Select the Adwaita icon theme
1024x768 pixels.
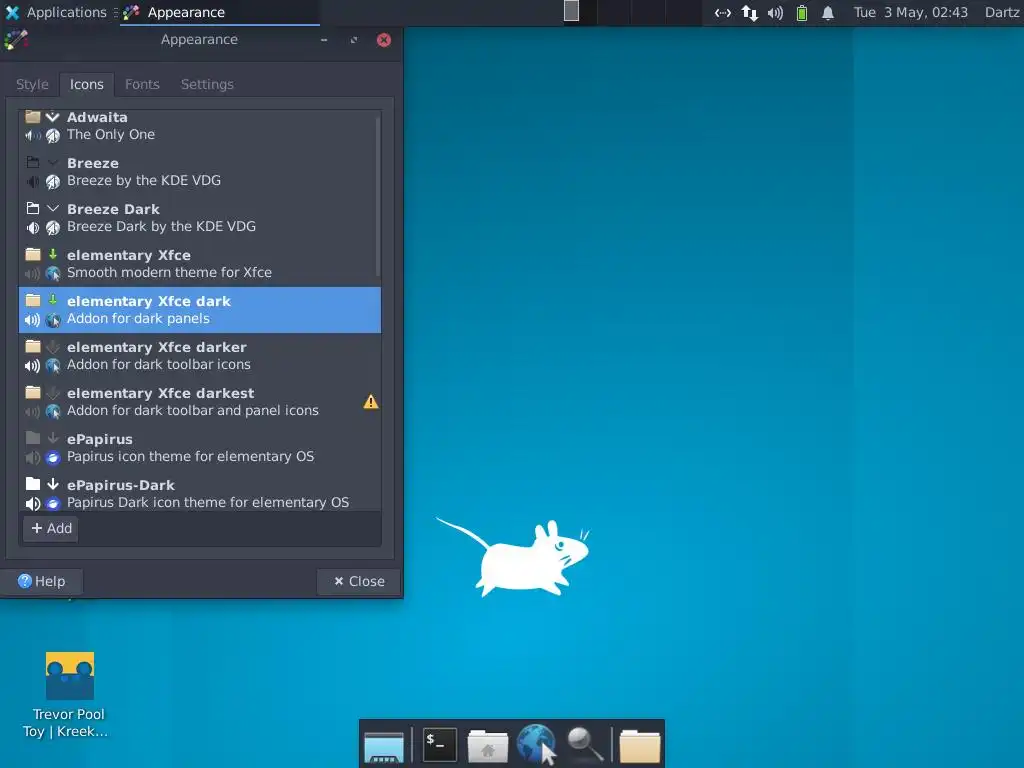(x=199, y=126)
